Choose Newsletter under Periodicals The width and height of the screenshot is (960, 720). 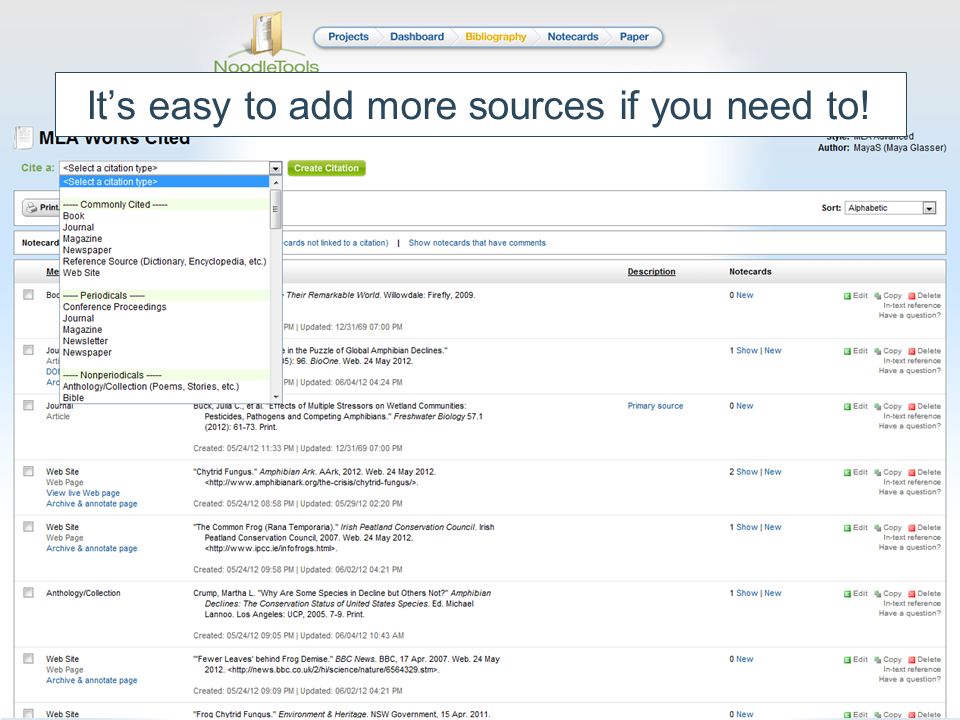point(85,341)
